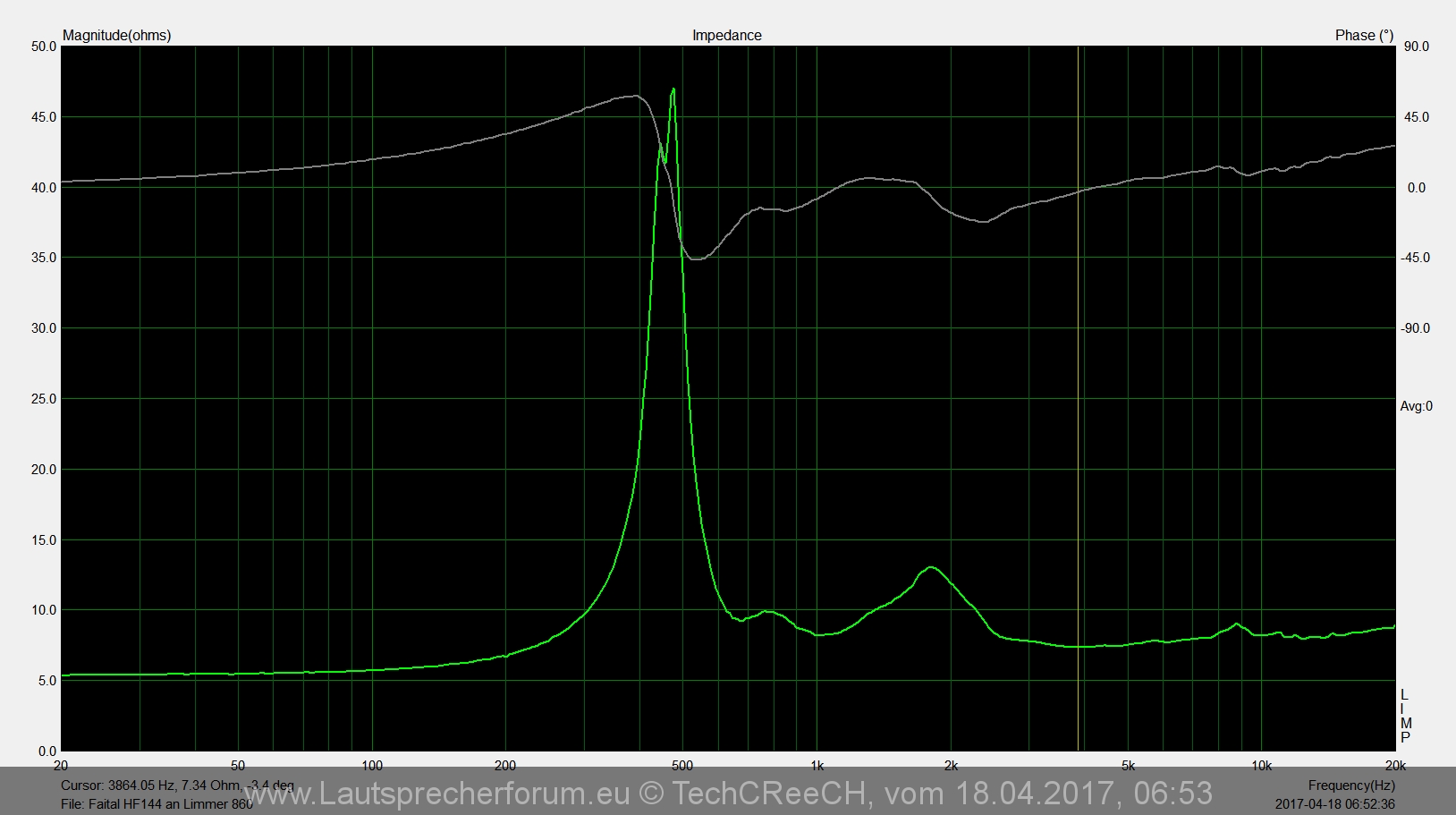Click the impedance peak of the green curve
Viewport: 1456px width, 815px height.
673,89
